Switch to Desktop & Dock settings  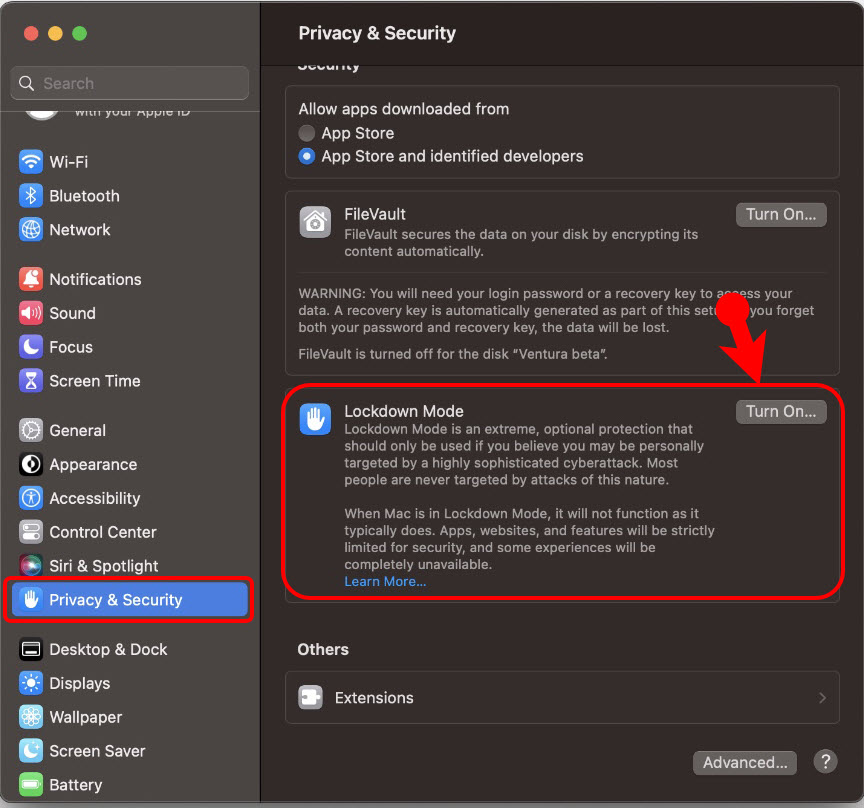pos(106,649)
